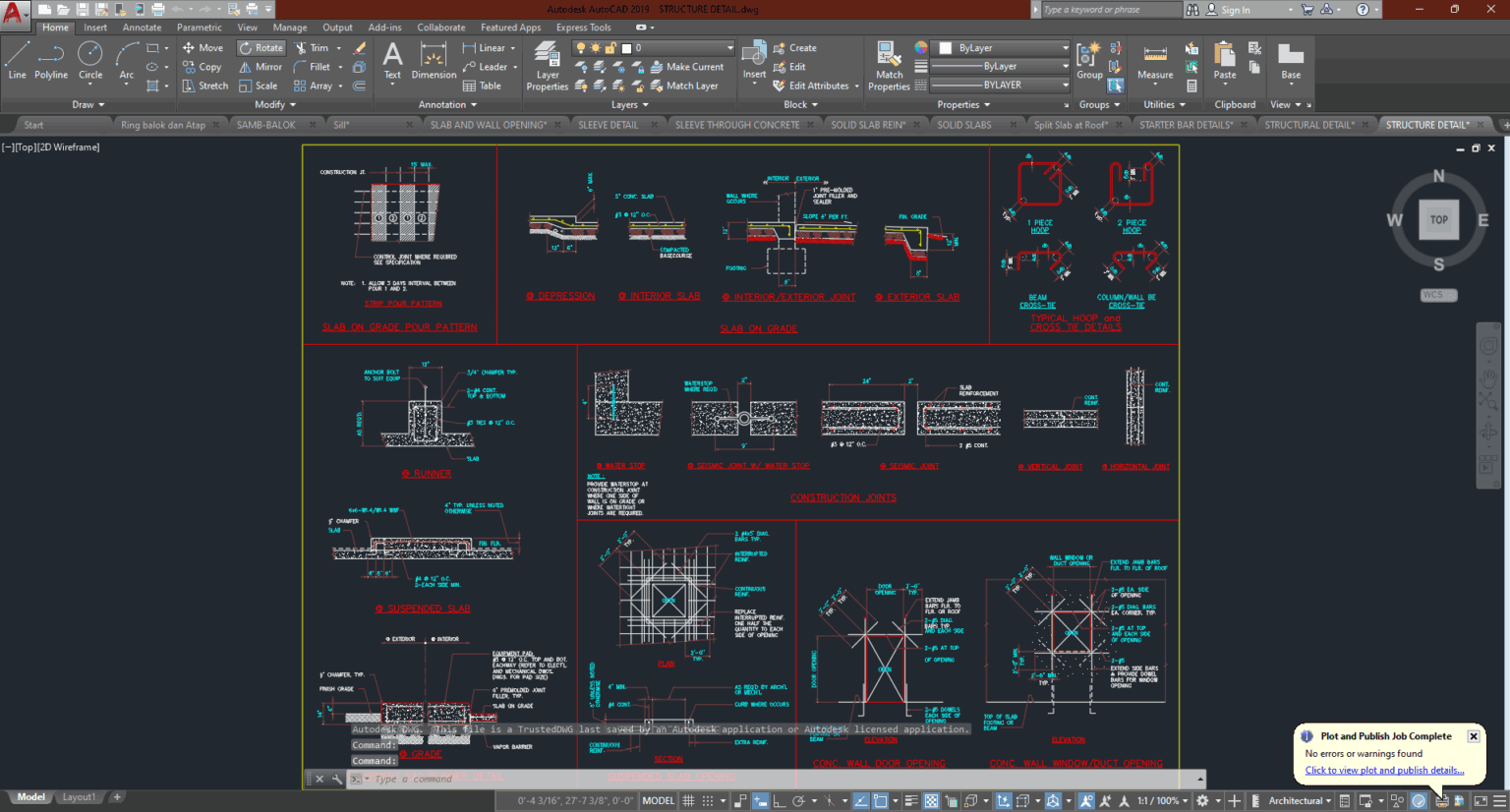Switch MODEL space toggle
1510x812 pixels.
[658, 800]
